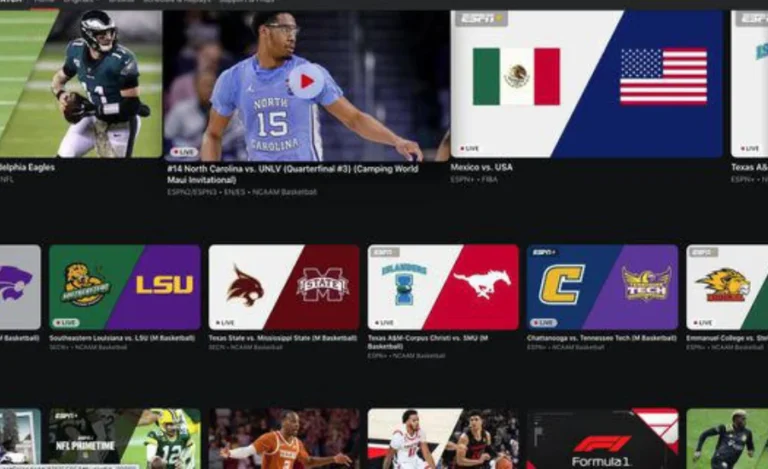Open the Philadelphia Eagles game thumbnail
Viewport: 768px width, 469px height.
[81, 84]
